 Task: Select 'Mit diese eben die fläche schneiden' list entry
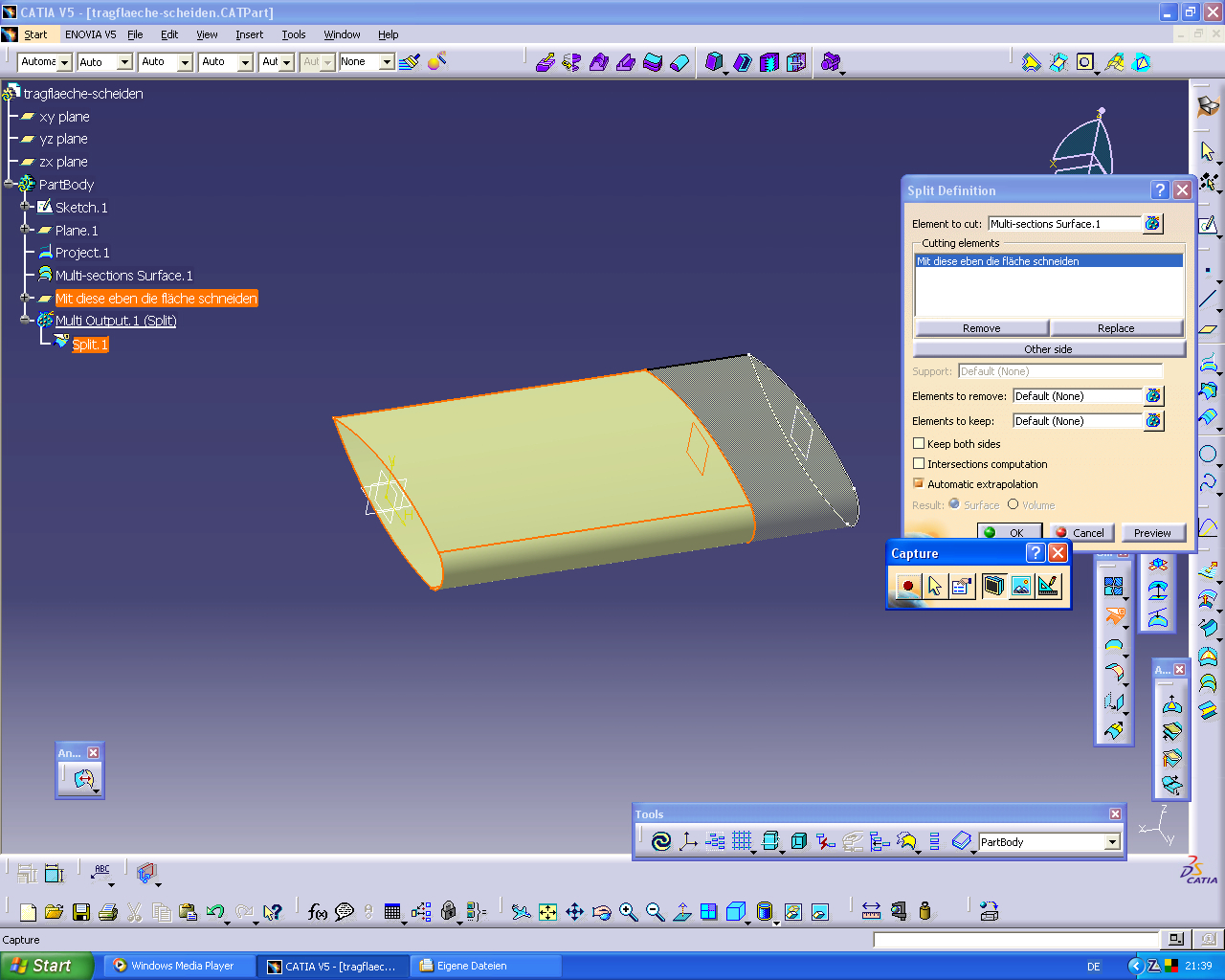(1049, 261)
